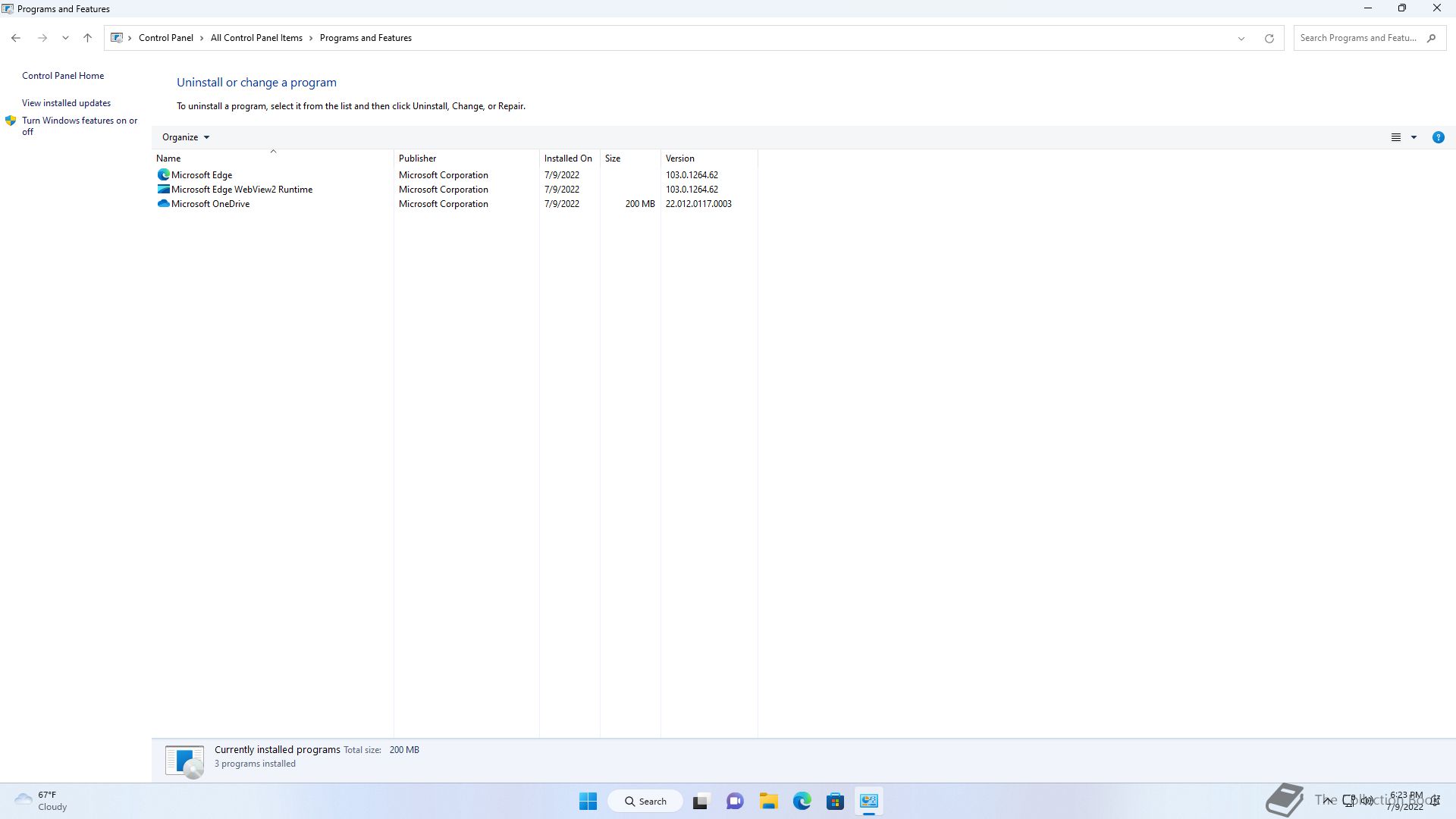Open the weather widget showing 67°F

[x=42, y=802]
